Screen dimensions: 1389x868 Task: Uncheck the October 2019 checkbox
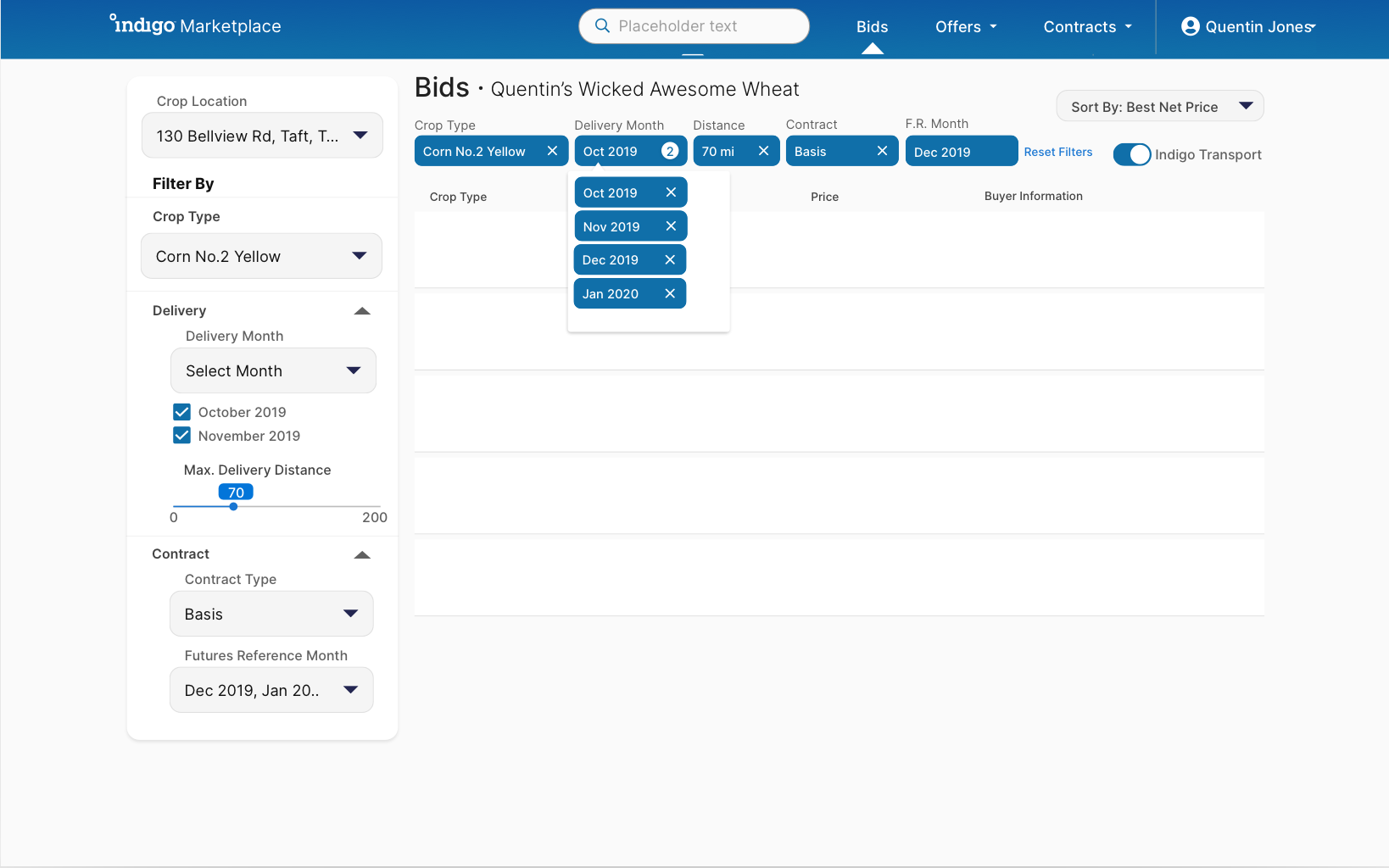(x=181, y=412)
